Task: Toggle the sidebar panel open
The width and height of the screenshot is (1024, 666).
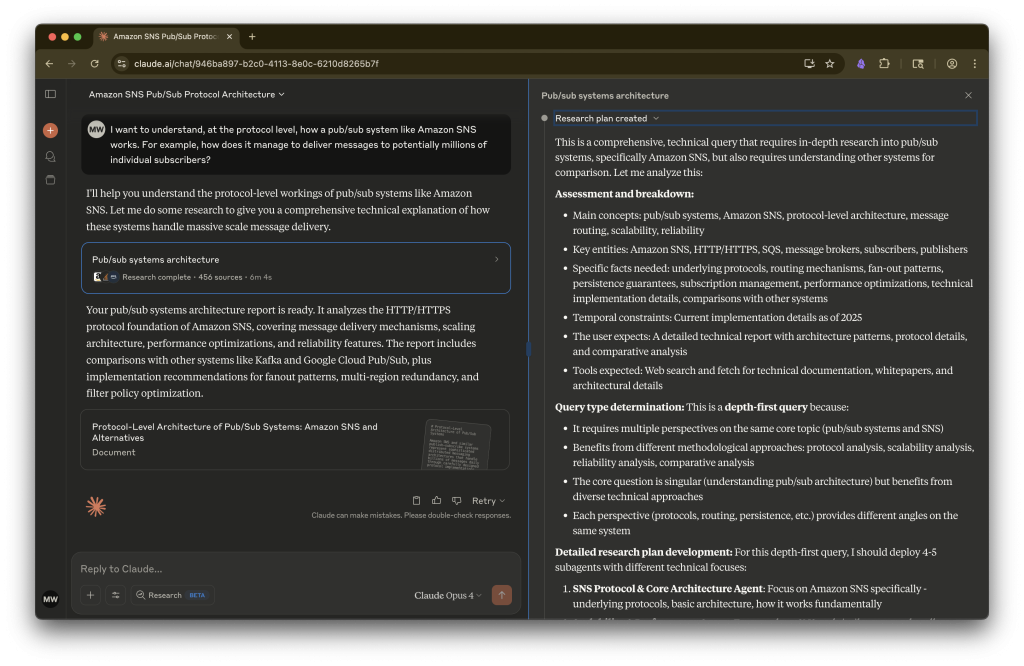Action: 50,94
